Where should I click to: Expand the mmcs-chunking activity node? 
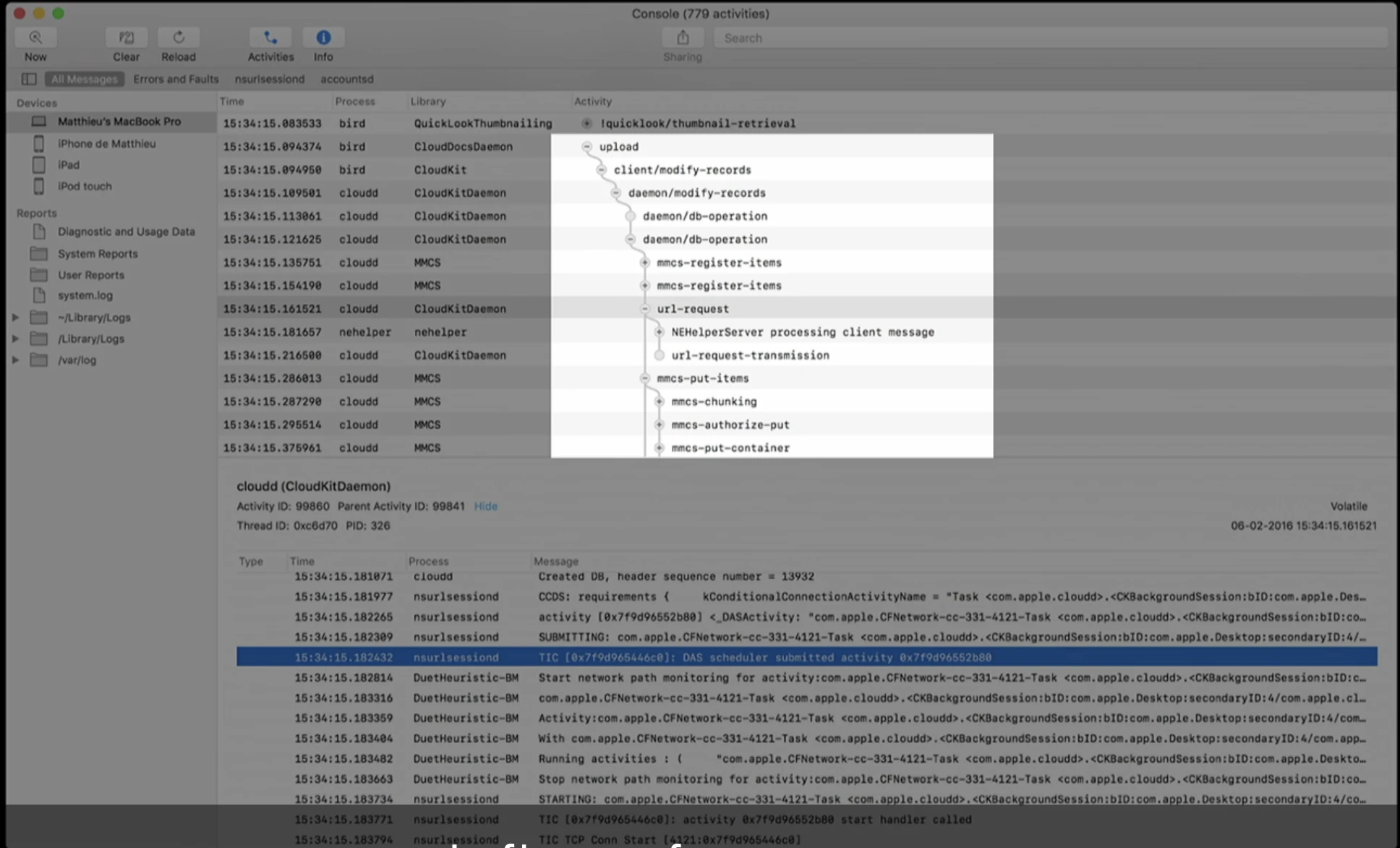660,402
